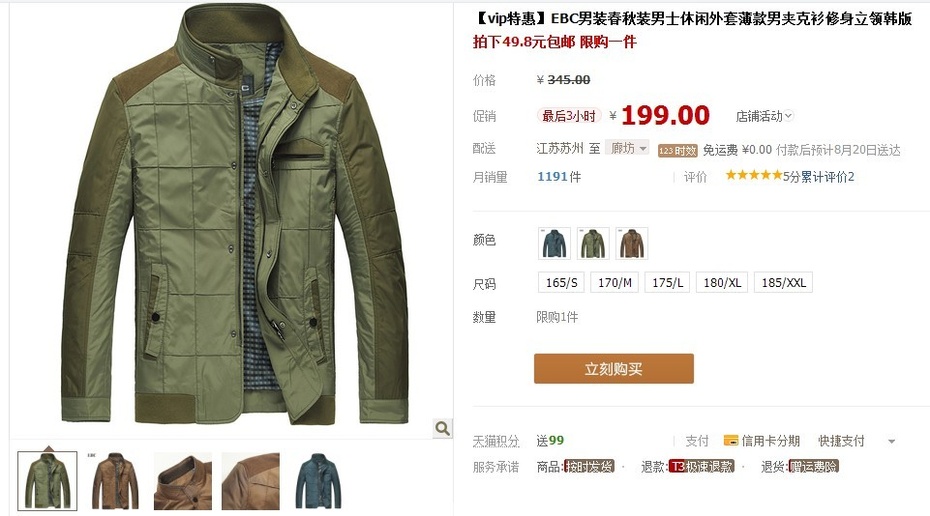
Task: Expand the 店铺活动 dropdown
Action: [764, 116]
